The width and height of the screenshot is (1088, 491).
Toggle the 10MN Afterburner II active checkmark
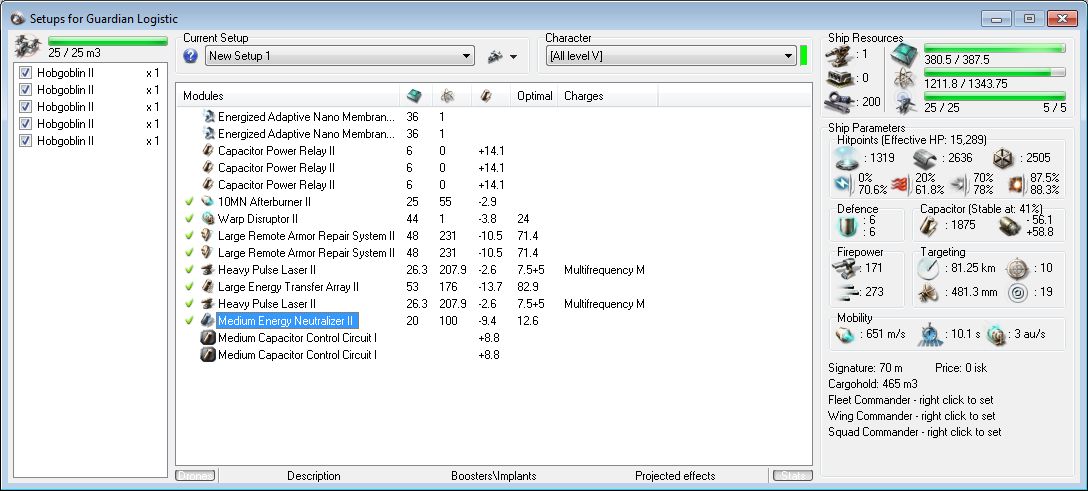click(x=189, y=202)
